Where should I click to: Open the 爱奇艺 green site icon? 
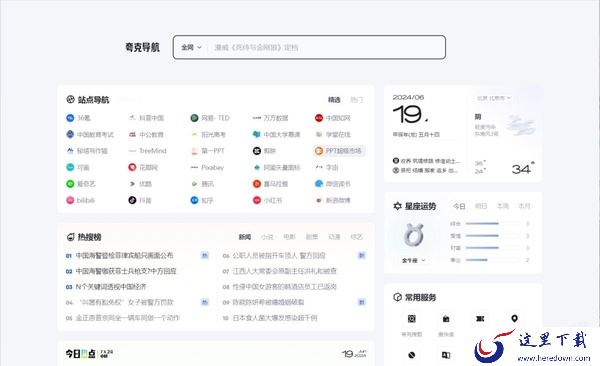coord(70,184)
